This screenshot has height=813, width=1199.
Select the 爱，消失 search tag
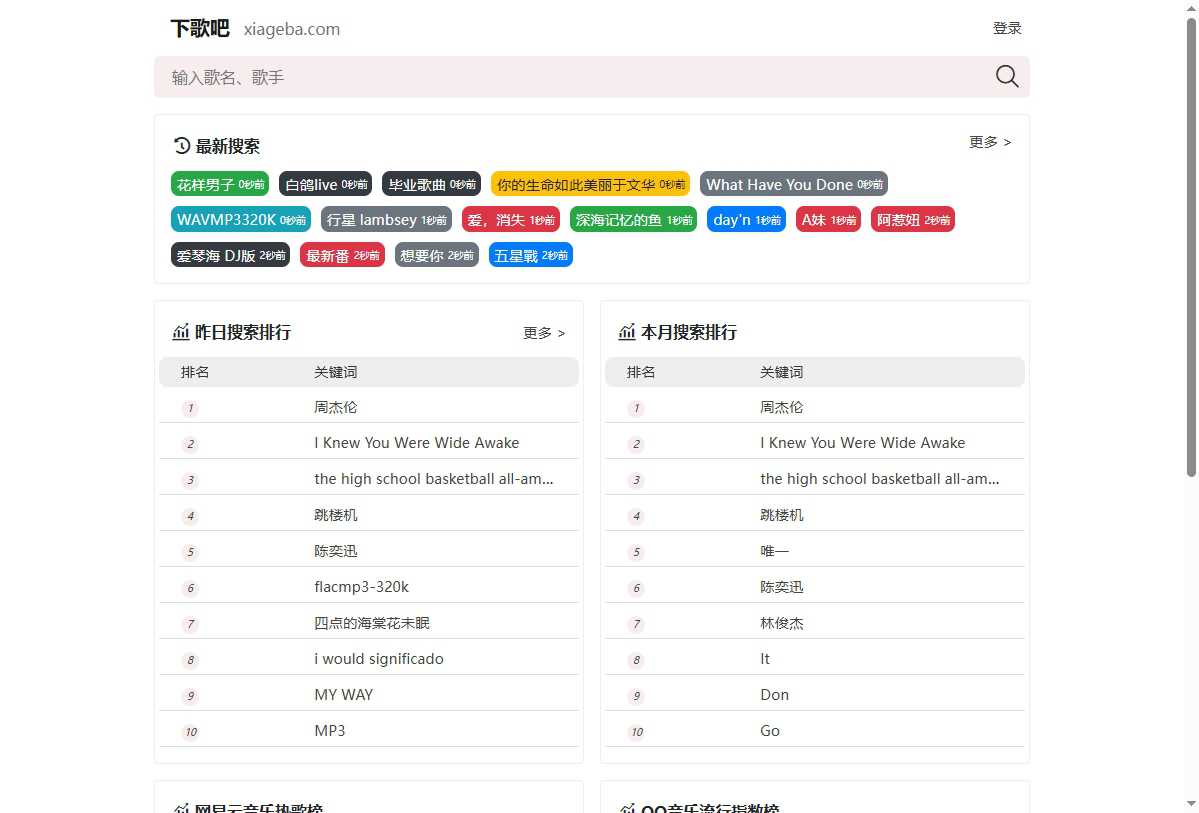click(x=511, y=220)
